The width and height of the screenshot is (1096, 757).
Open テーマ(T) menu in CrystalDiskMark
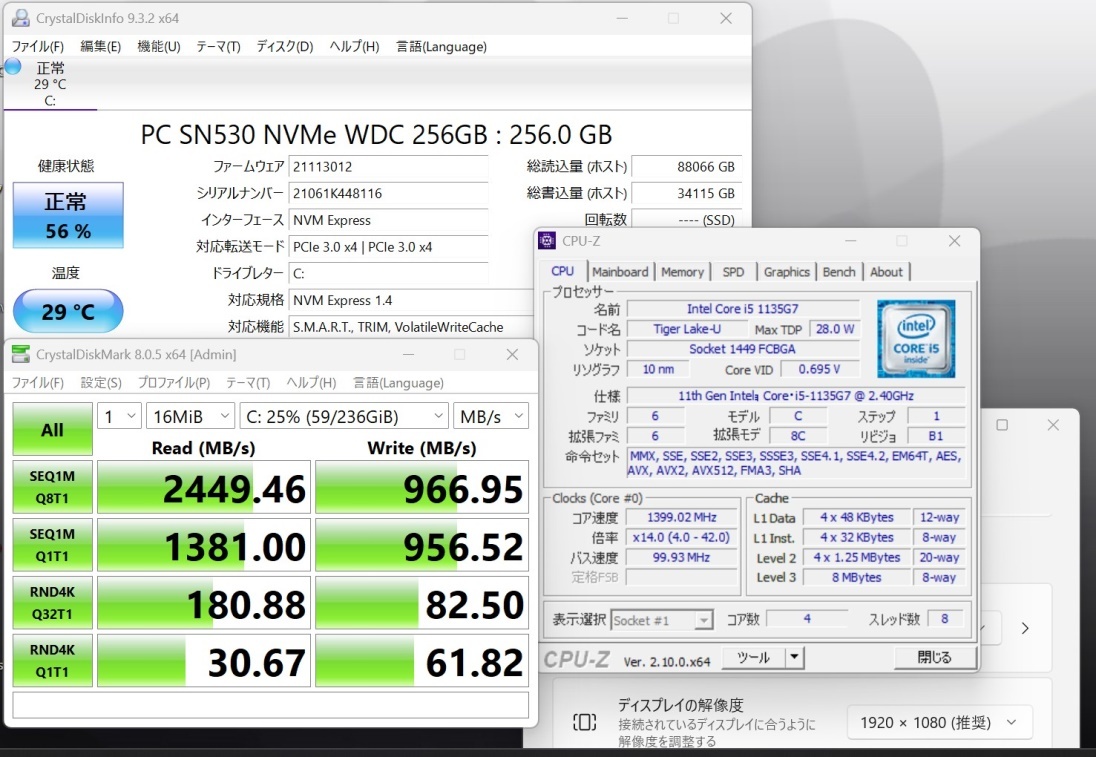click(247, 383)
